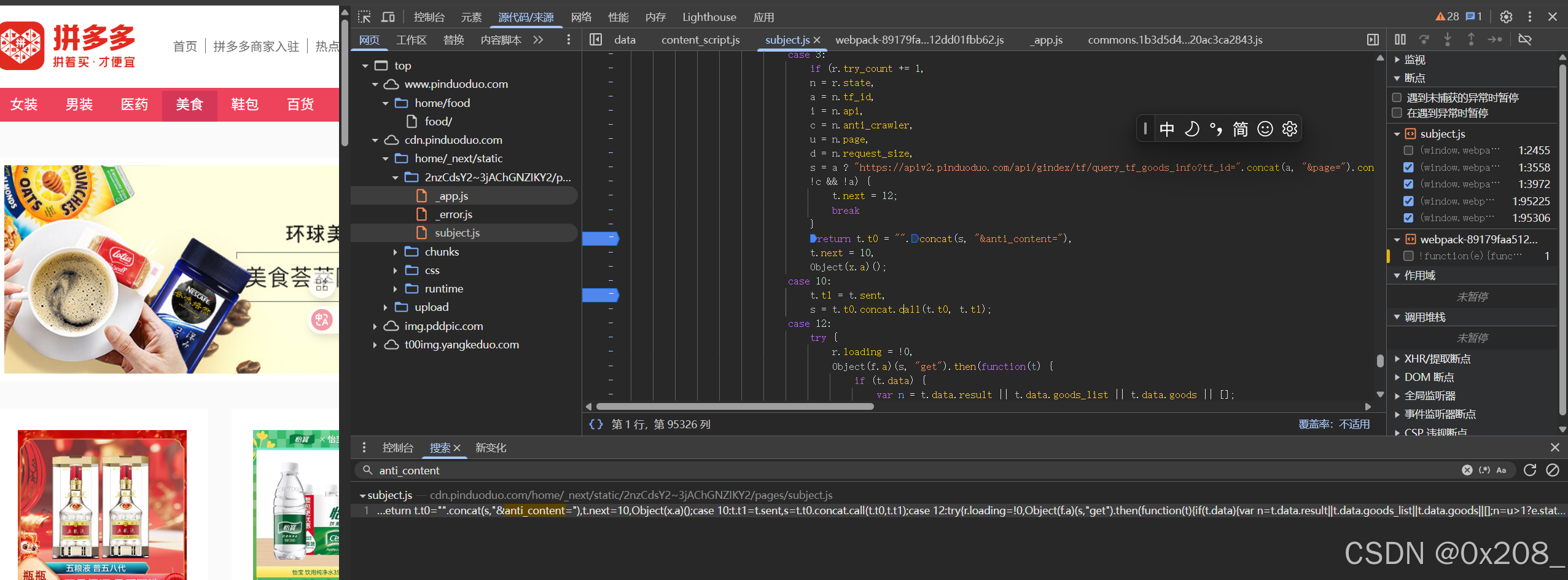
Task: Toggle regular expression search
Action: tap(1484, 470)
